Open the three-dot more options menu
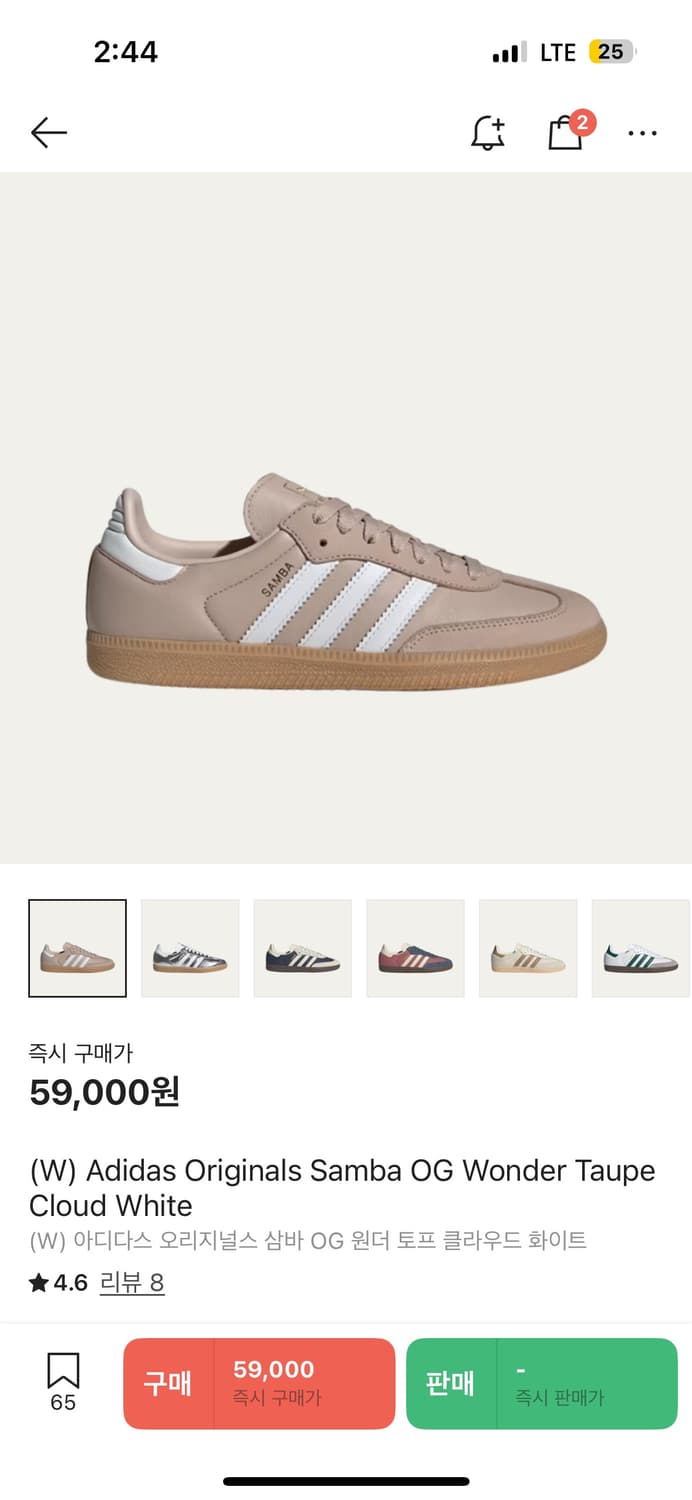The height and width of the screenshot is (1500, 692). point(642,132)
